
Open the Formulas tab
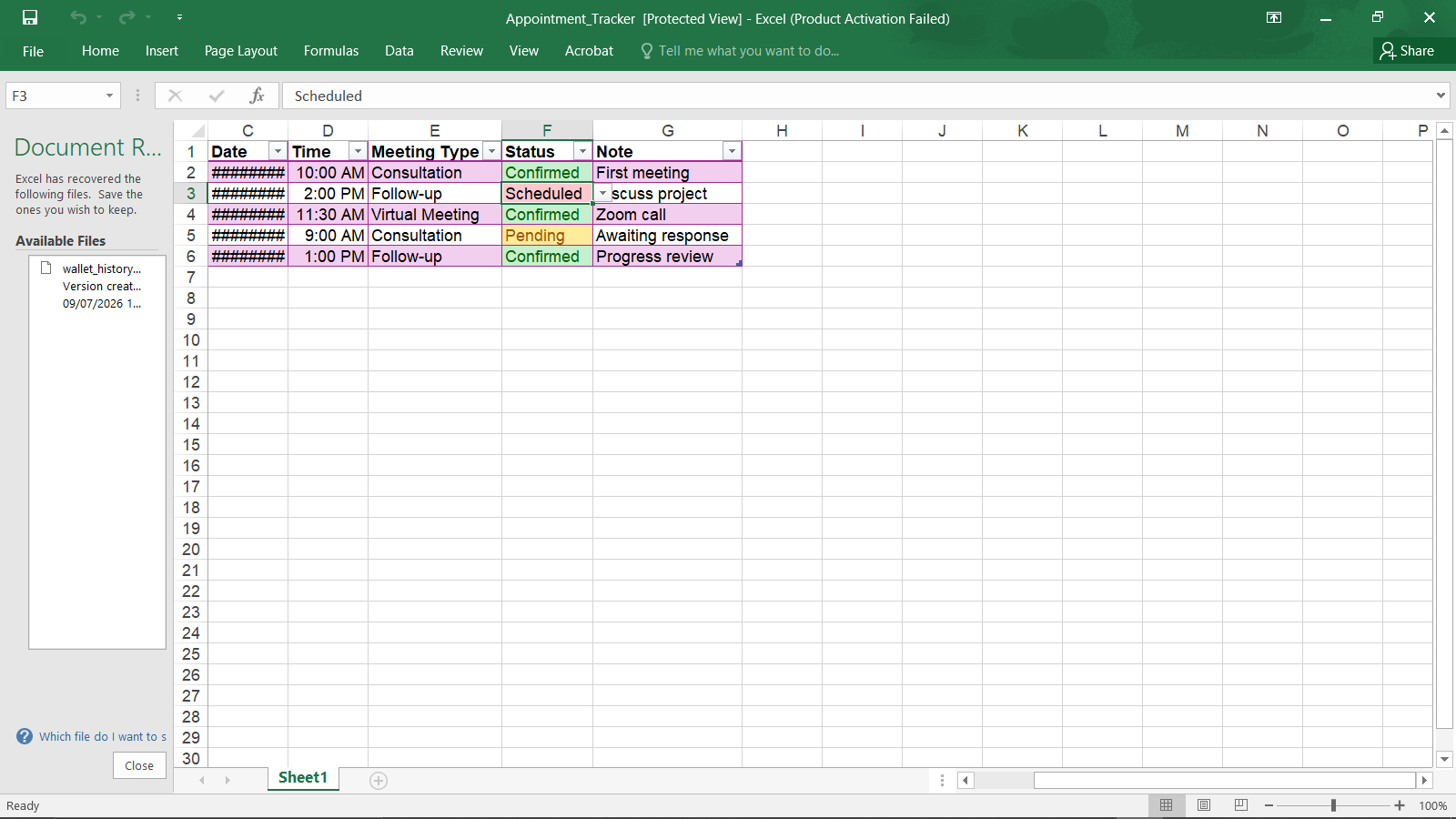pos(331,51)
